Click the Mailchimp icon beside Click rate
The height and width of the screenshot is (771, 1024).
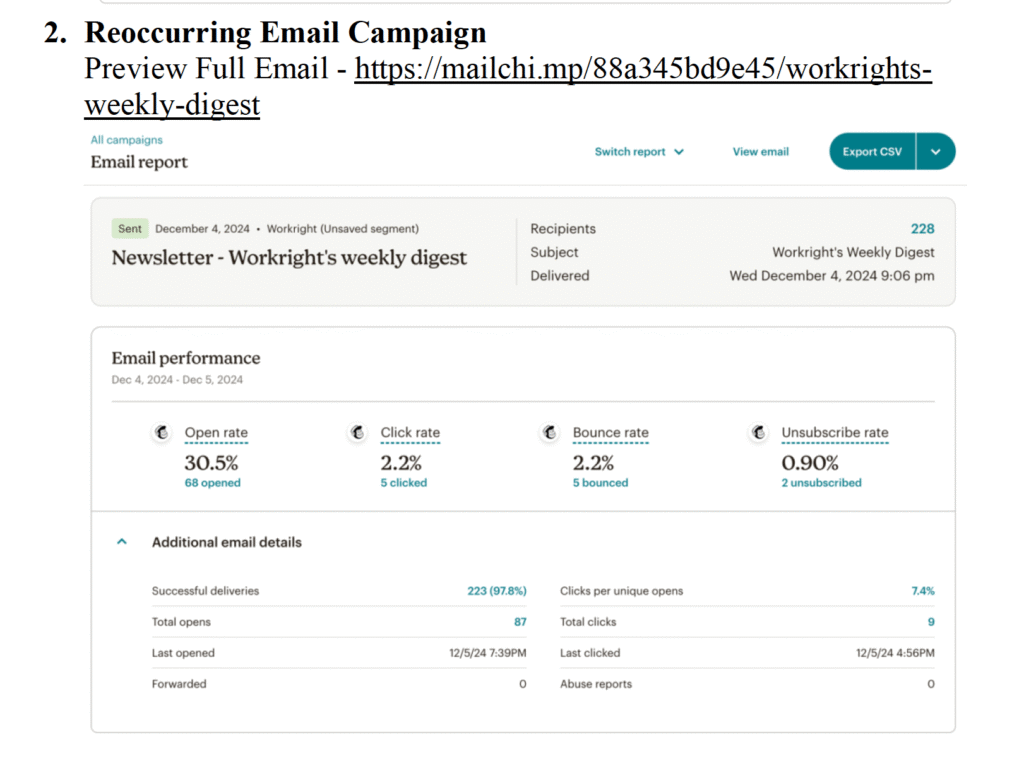pos(357,433)
